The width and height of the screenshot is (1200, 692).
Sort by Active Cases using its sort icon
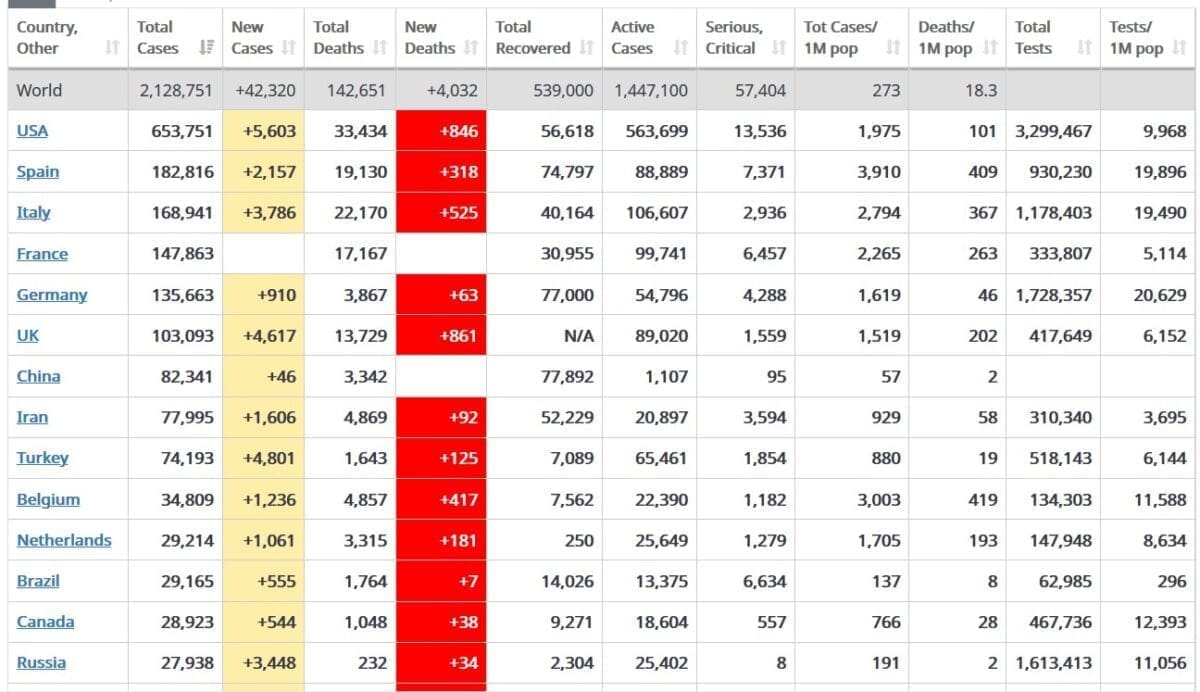[681, 48]
